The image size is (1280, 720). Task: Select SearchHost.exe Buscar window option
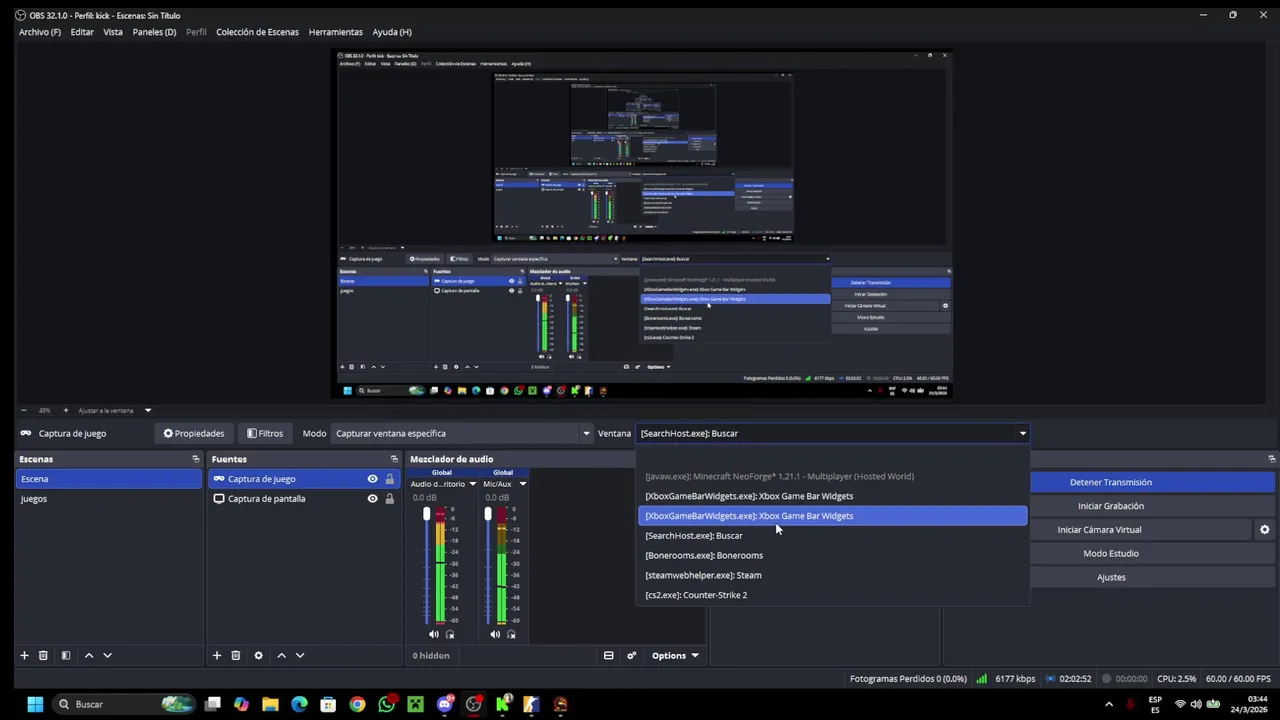(x=832, y=536)
